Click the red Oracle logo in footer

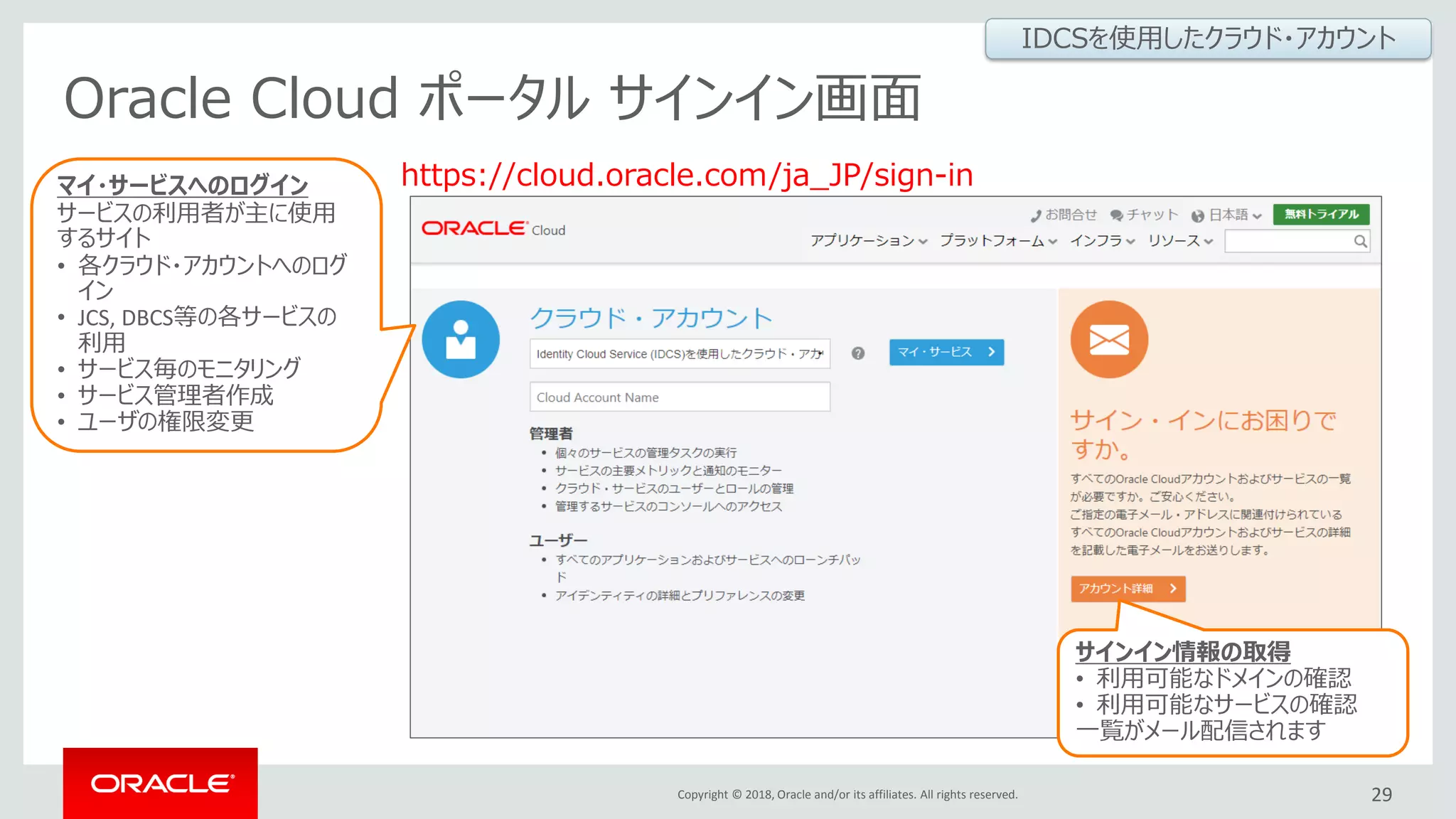pos(161,783)
